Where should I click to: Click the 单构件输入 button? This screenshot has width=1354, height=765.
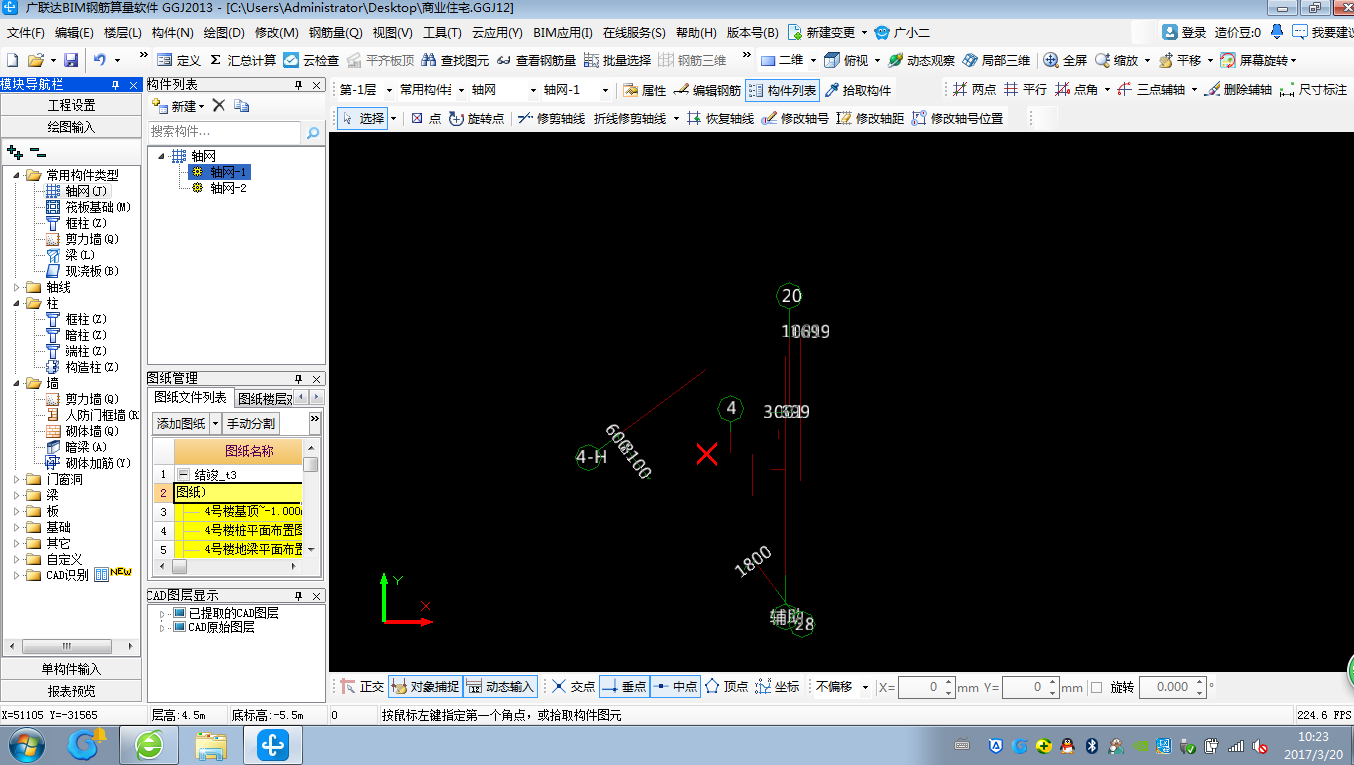tap(72, 669)
